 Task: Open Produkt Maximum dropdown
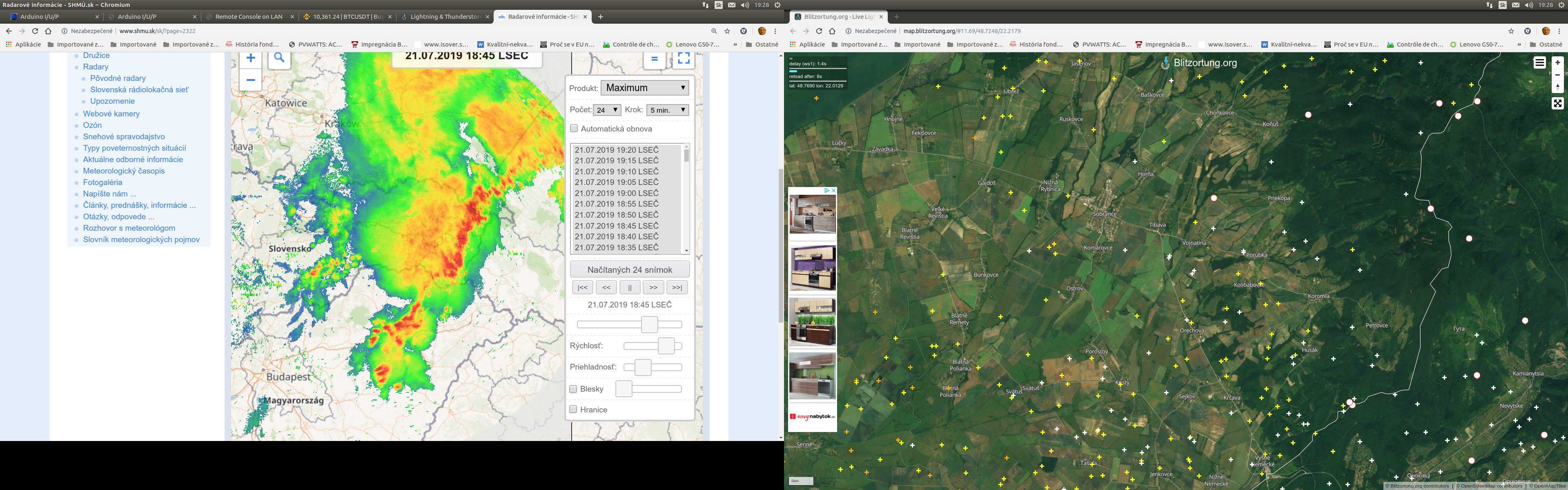pos(645,88)
